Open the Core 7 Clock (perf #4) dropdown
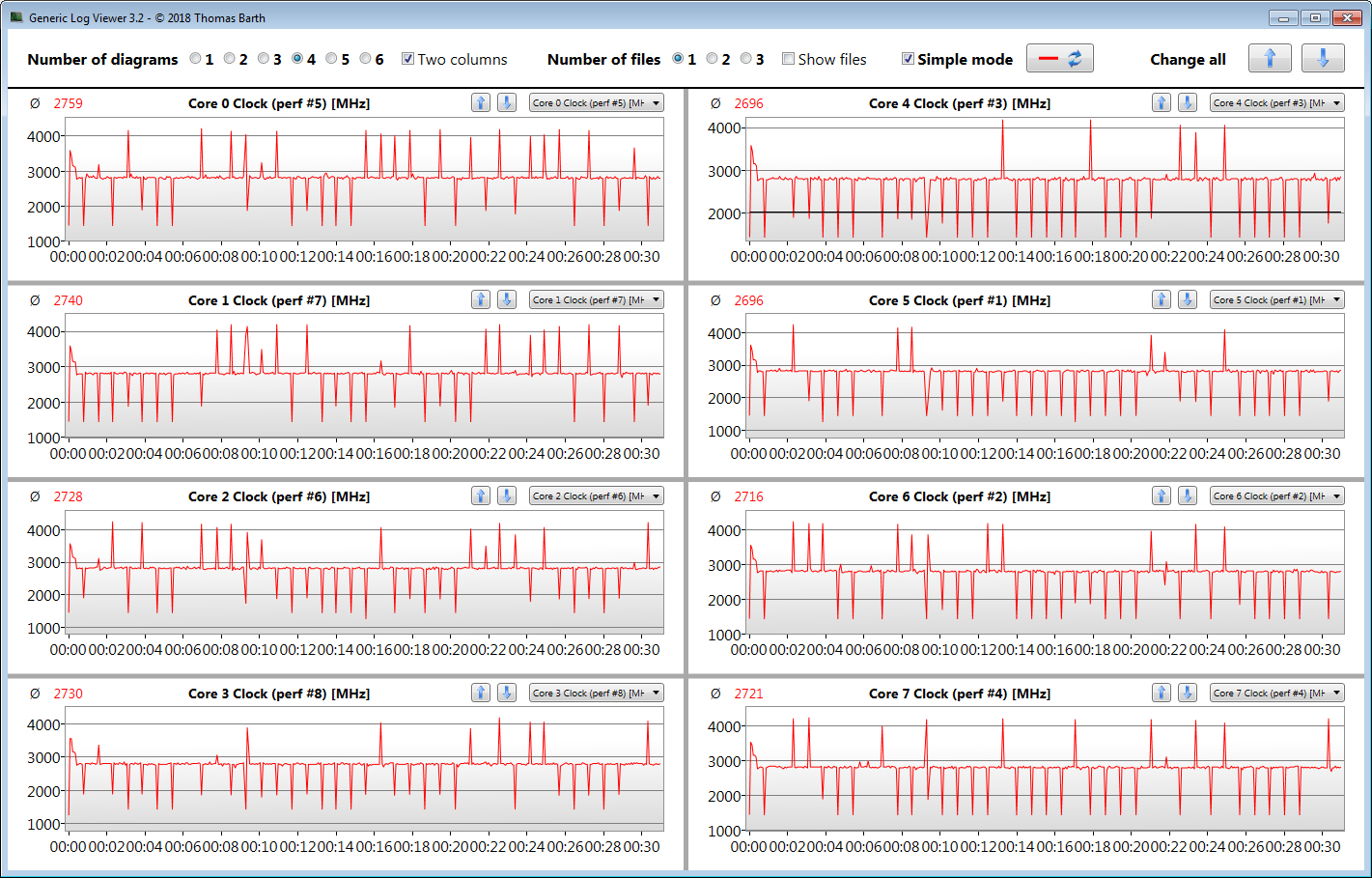Image resolution: width=1372 pixels, height=878 pixels. [1277, 693]
